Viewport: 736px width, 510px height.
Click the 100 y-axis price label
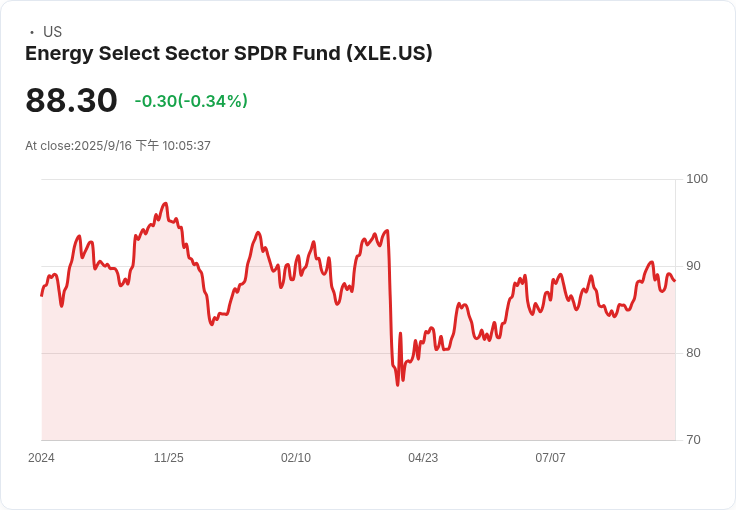pyautogui.click(x=697, y=179)
